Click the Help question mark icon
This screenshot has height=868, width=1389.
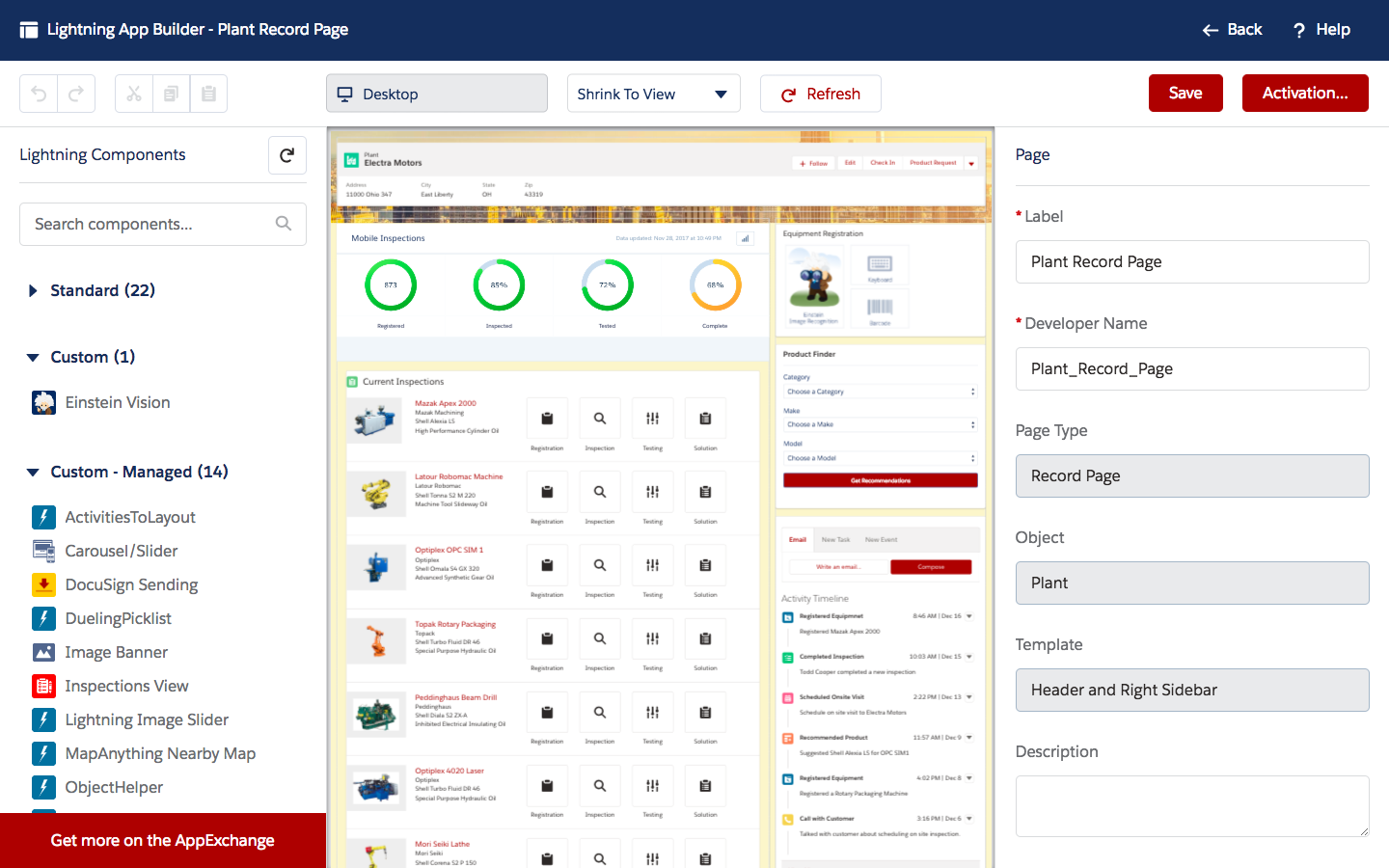click(x=1298, y=30)
